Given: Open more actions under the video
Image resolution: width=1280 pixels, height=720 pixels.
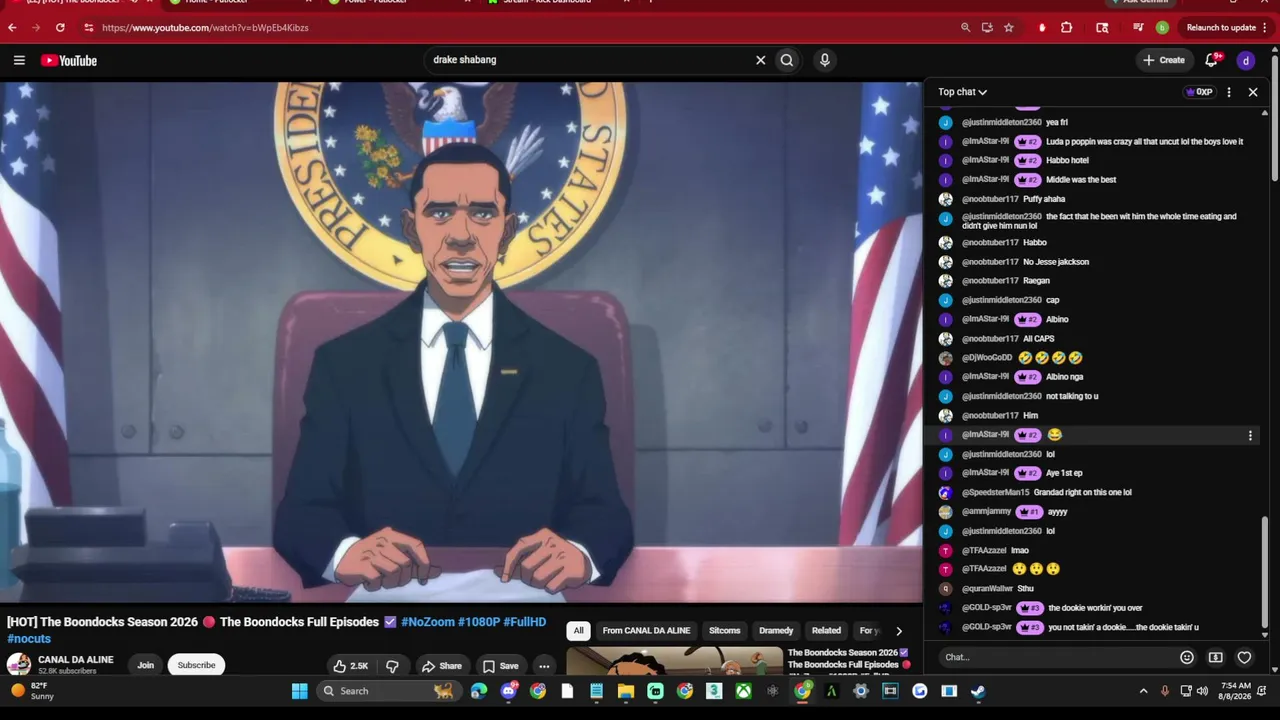Looking at the screenshot, I should click(x=544, y=666).
